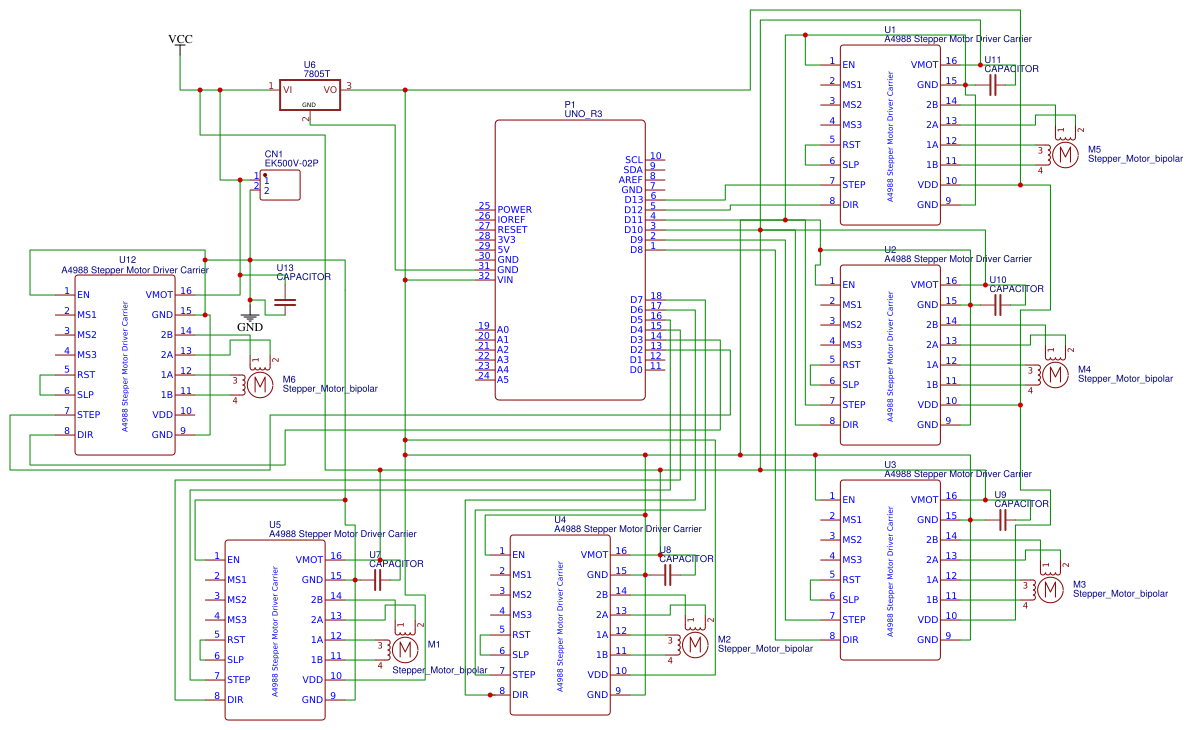
Task: Click the RST reset pin on U3
Action: tap(853, 577)
